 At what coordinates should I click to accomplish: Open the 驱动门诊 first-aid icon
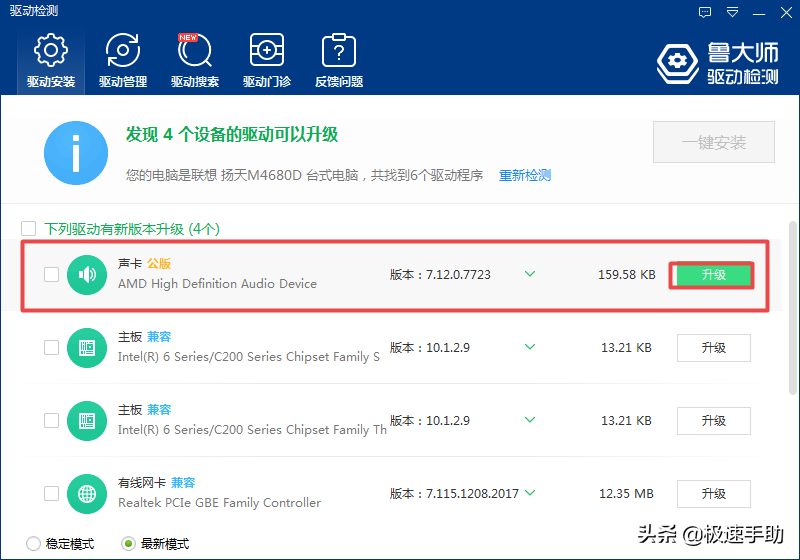pyautogui.click(x=267, y=52)
